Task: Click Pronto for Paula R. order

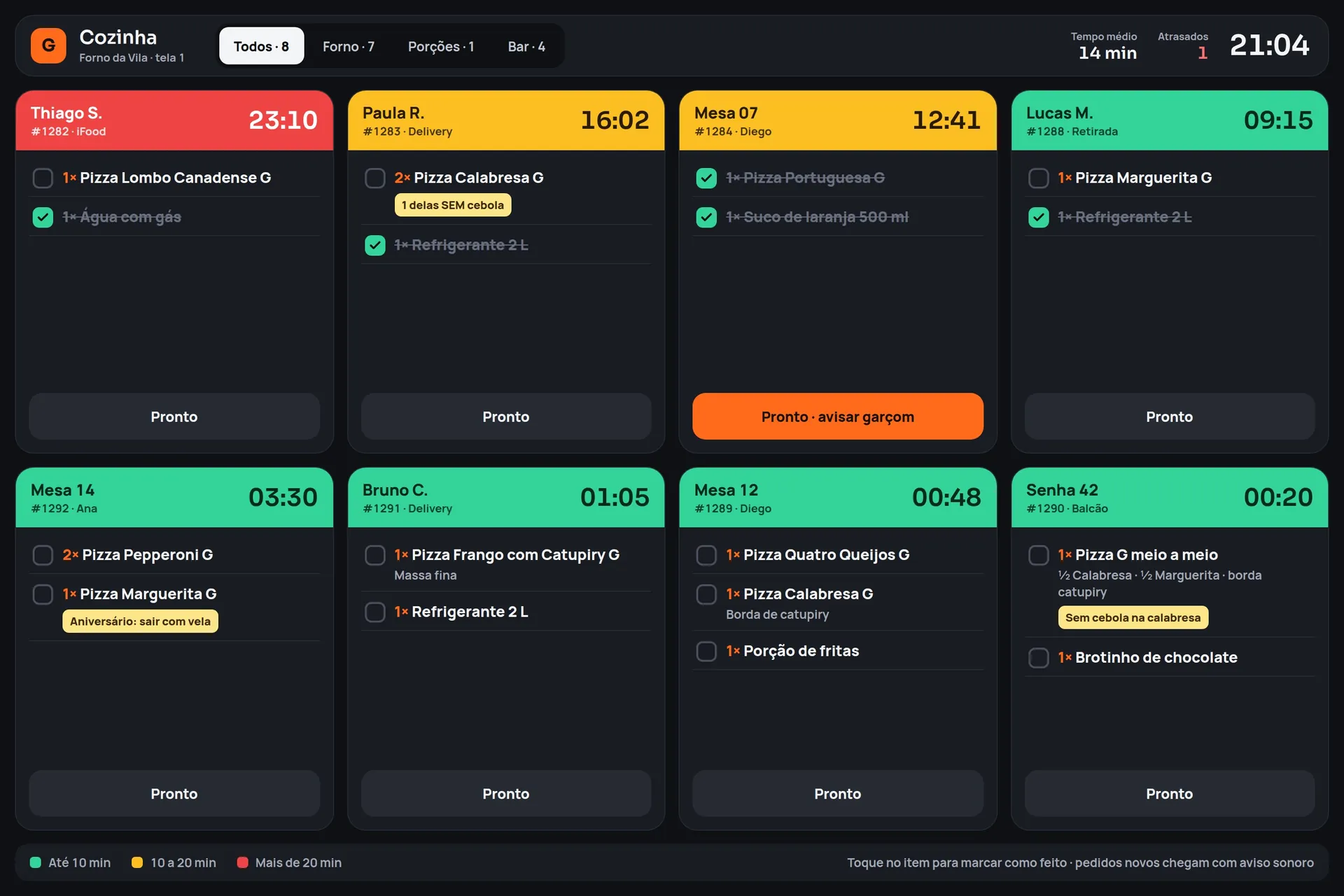Action: coord(506,416)
